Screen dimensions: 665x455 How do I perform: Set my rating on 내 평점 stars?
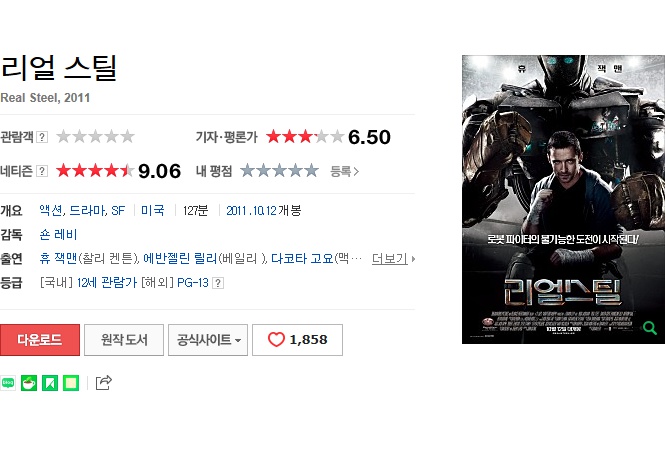(279, 171)
